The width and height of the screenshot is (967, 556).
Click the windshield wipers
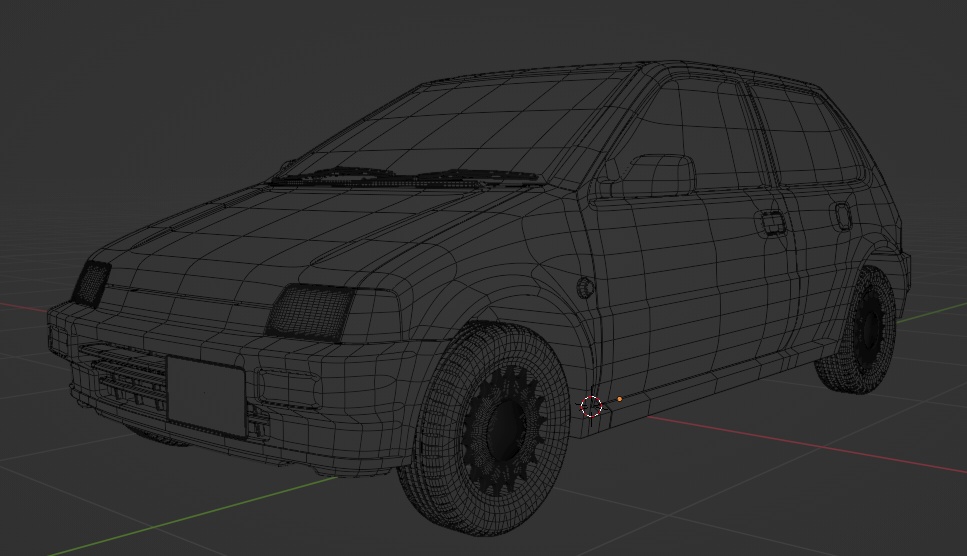[x=407, y=176]
